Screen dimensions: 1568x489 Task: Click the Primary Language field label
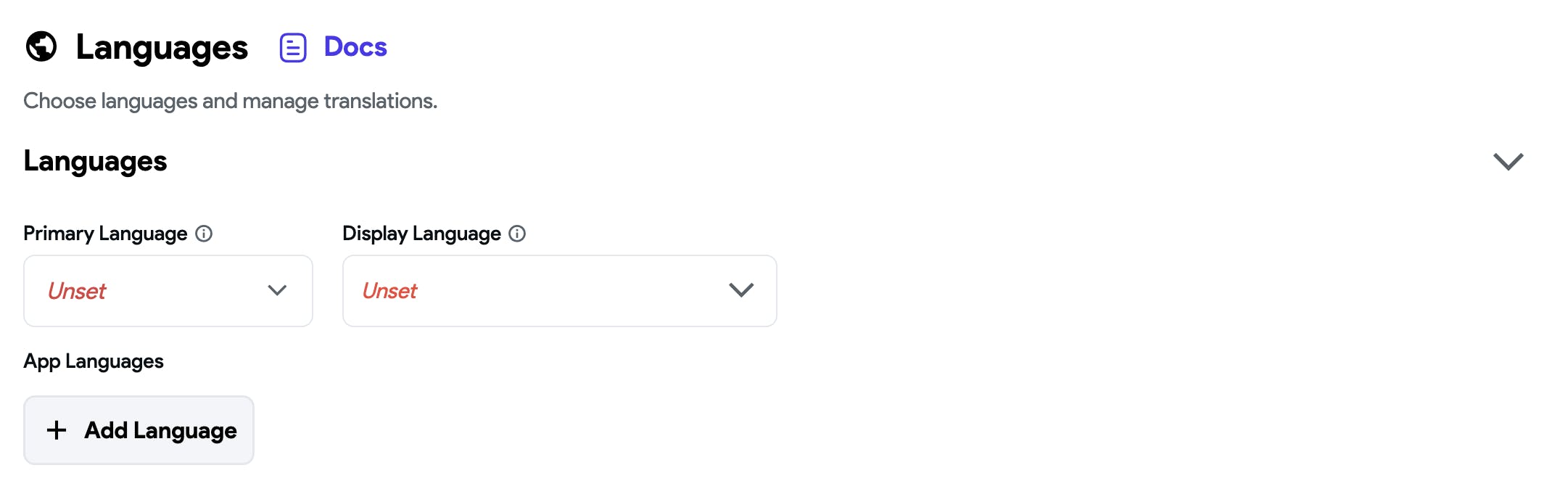point(105,234)
